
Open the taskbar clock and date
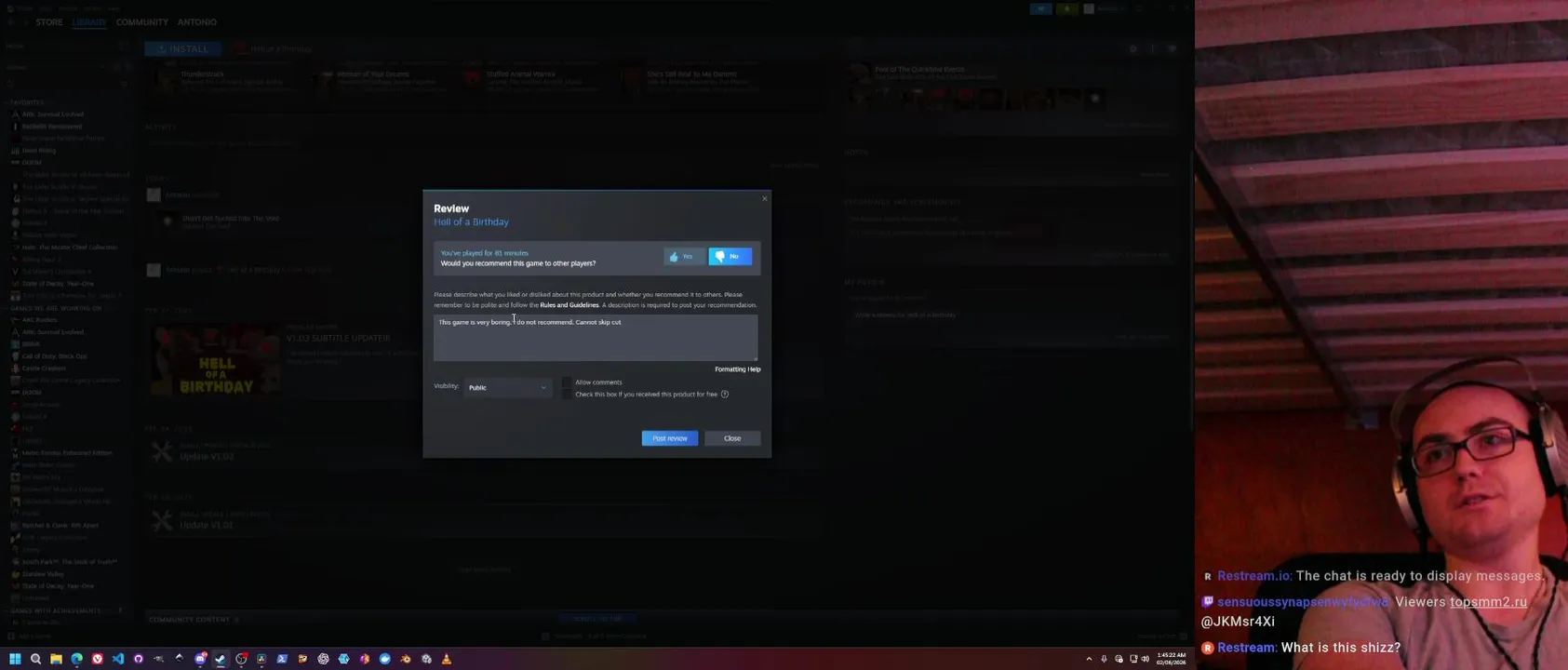(1172, 659)
